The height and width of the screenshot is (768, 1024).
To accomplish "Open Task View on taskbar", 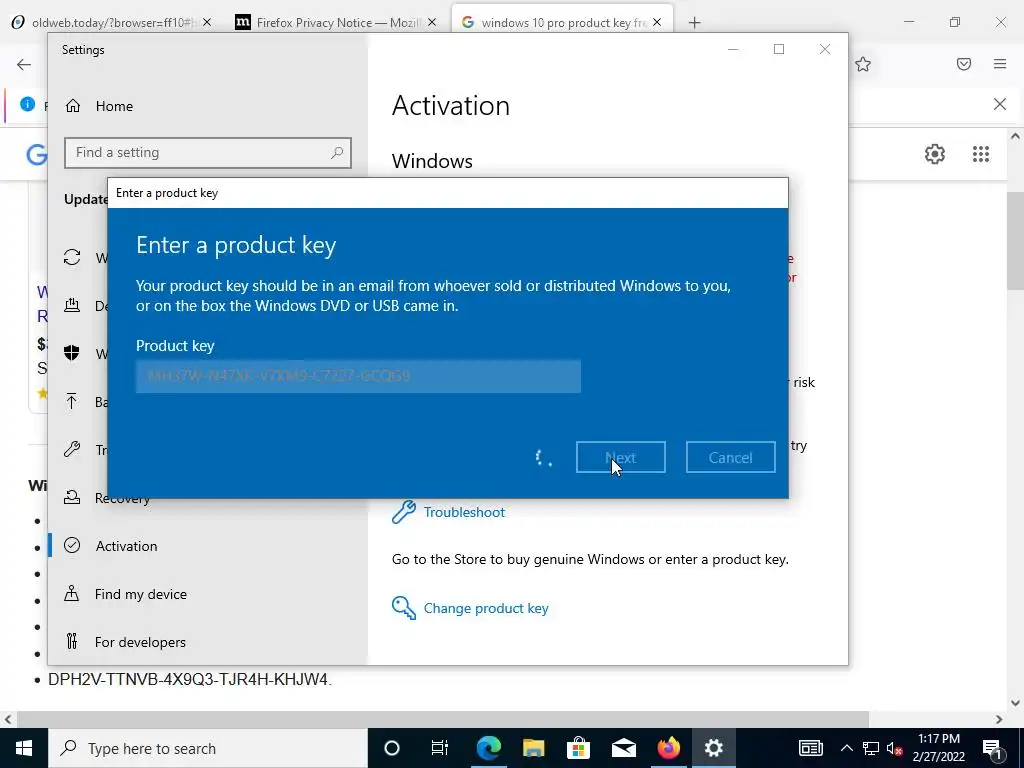I will coord(440,748).
